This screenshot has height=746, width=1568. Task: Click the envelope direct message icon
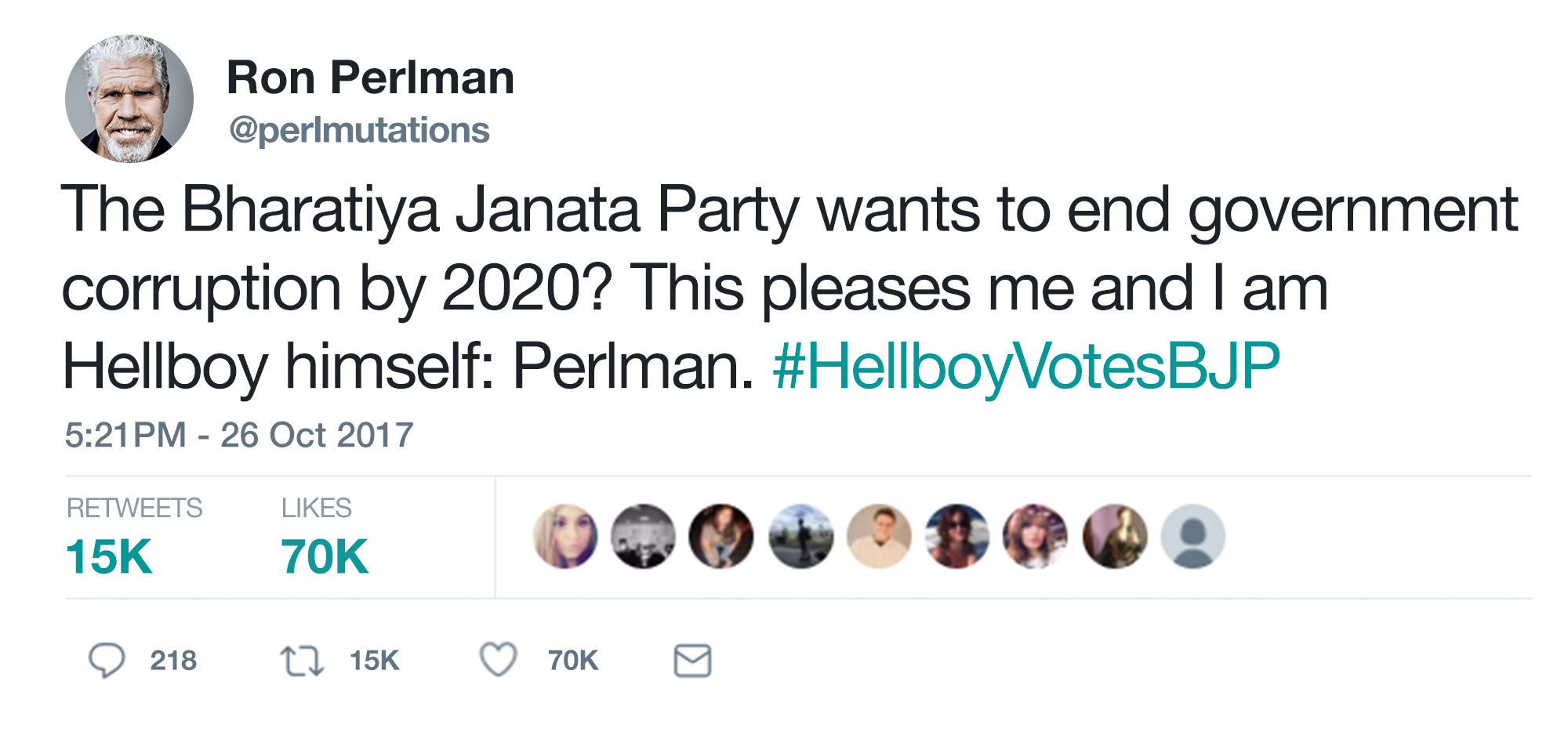[x=693, y=661]
